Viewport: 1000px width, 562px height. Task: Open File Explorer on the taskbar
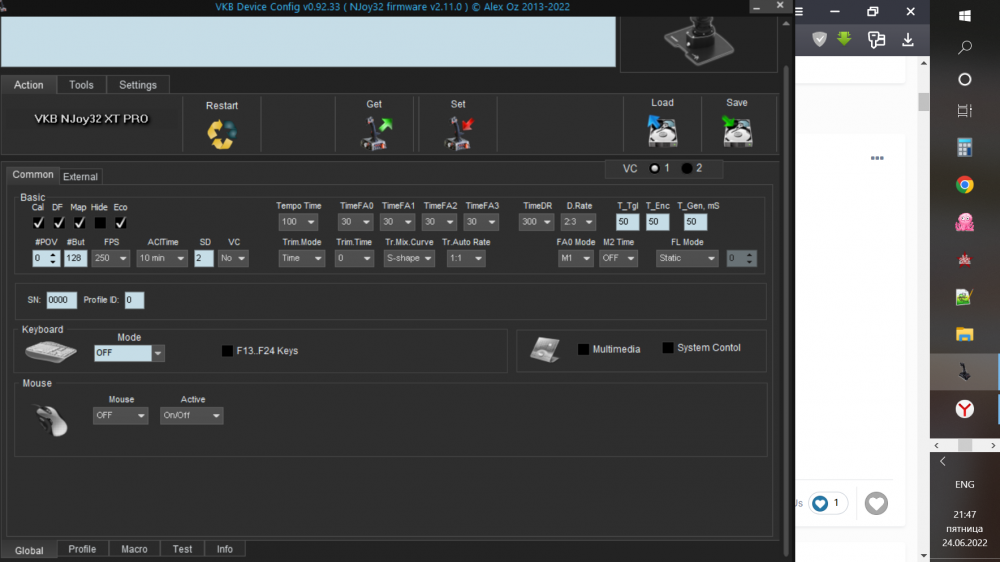click(x=964, y=334)
